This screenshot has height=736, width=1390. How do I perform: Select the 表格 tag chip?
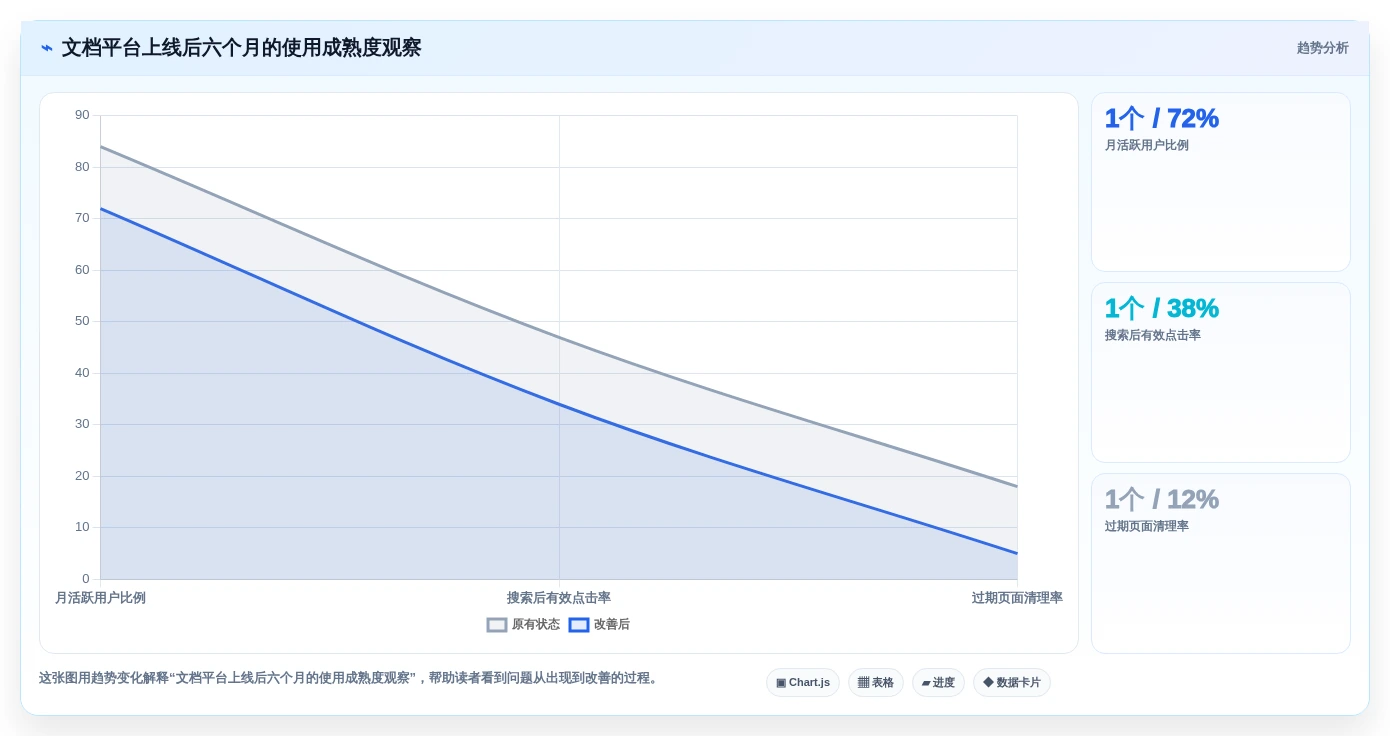pos(876,683)
